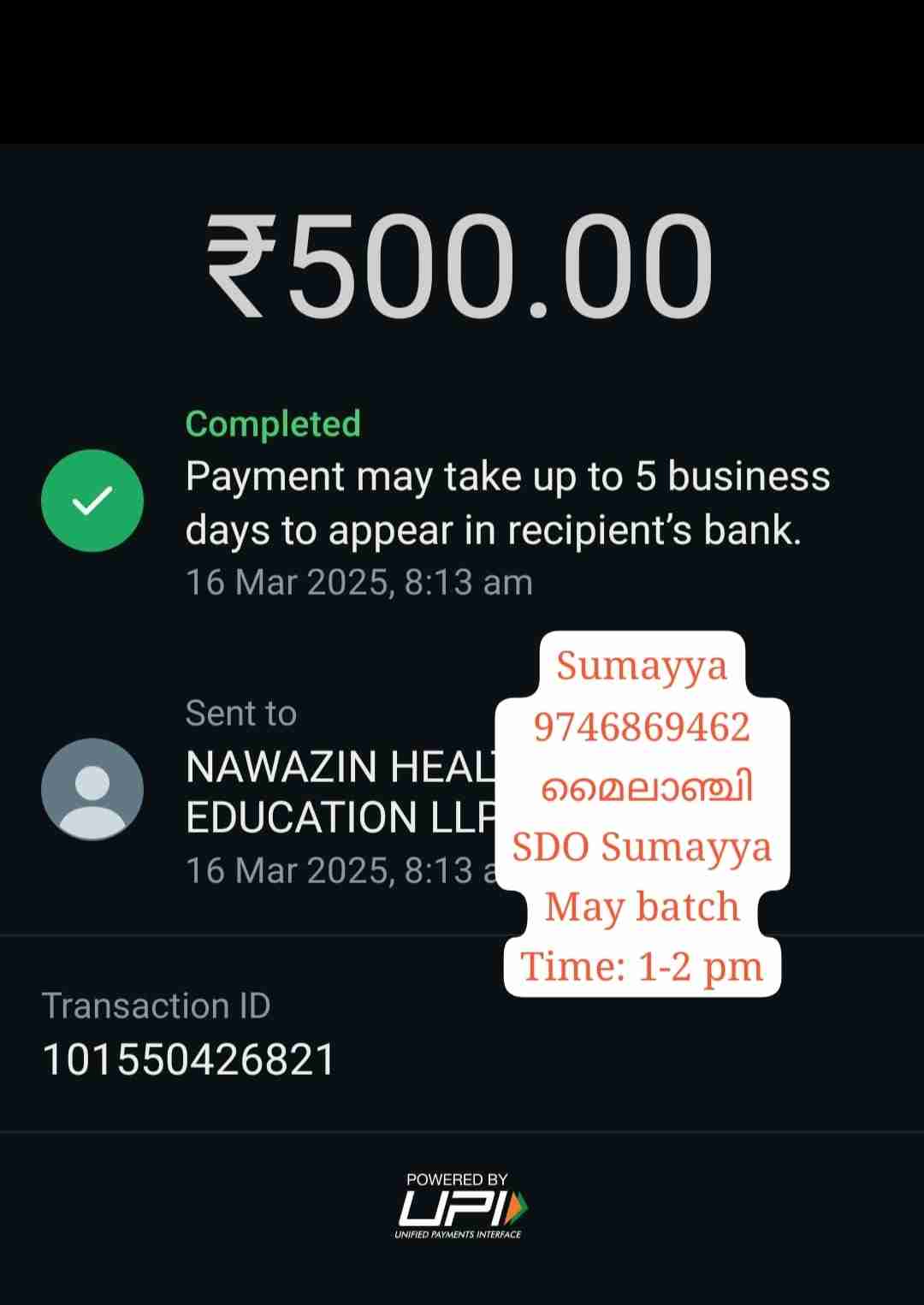This screenshot has height=1305, width=924.
Task: Tap the 'Unified Payments Interface' caption
Action: tap(458, 1234)
